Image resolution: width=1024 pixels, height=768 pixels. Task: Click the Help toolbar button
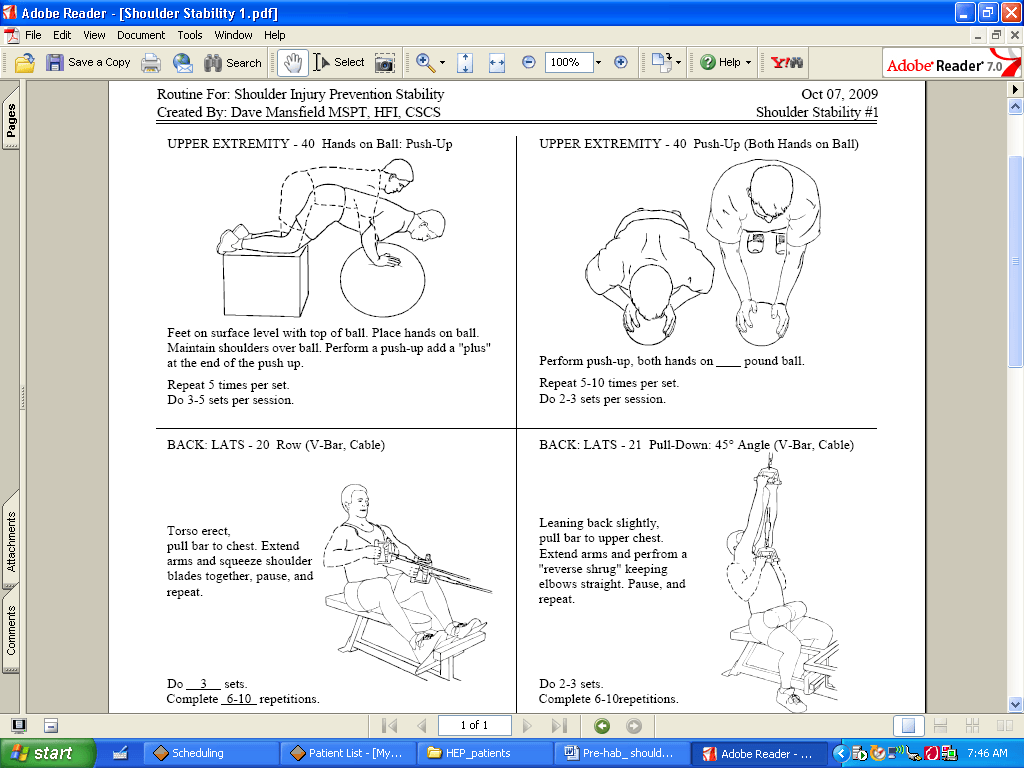720,63
